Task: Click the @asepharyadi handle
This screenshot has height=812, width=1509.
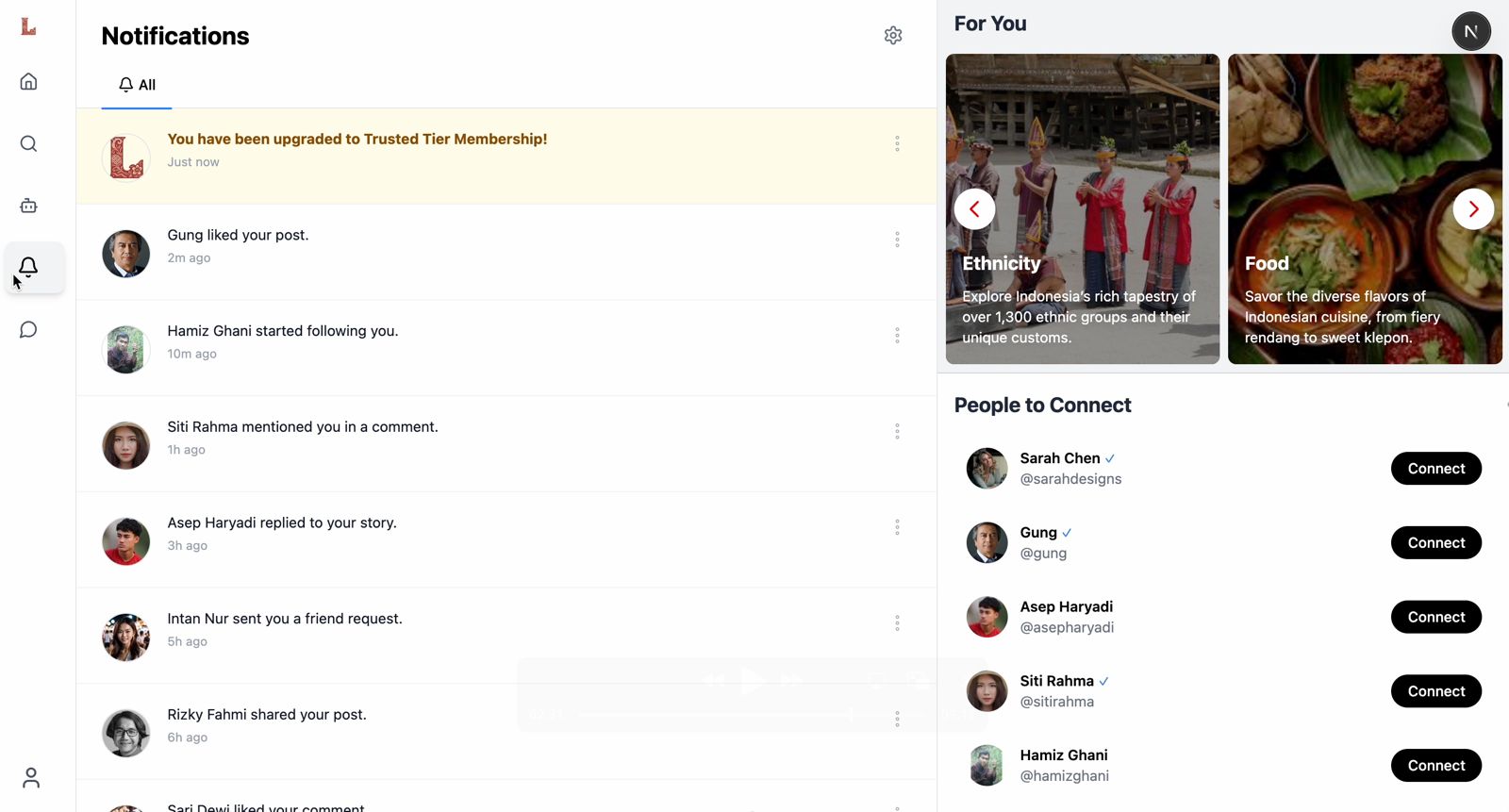Action: click(x=1067, y=628)
